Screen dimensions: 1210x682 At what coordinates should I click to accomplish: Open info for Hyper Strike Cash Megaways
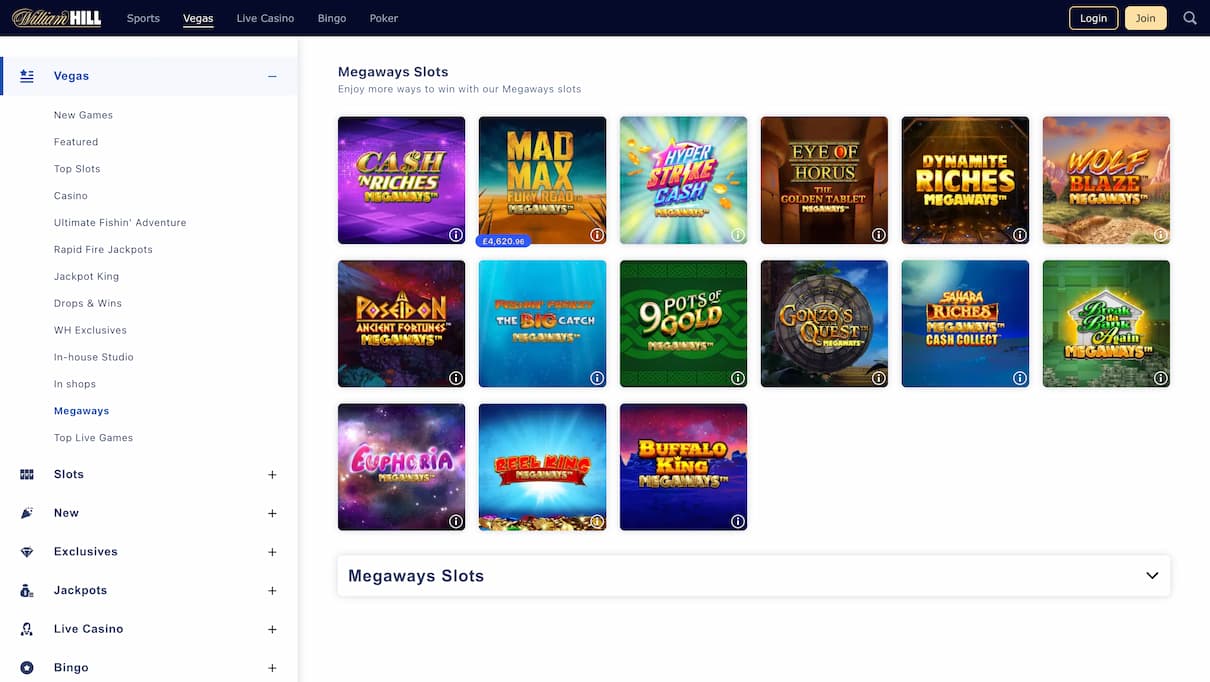pyautogui.click(x=738, y=235)
